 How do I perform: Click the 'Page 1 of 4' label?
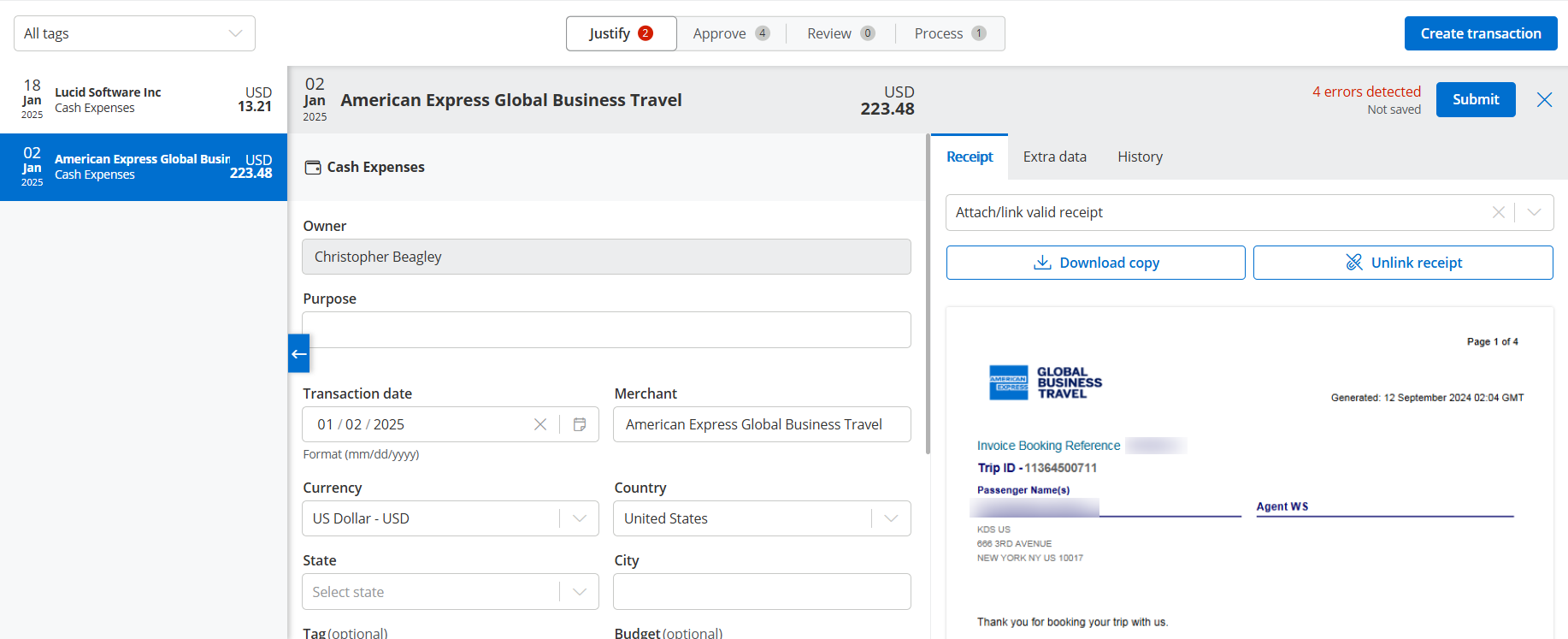coord(1492,341)
